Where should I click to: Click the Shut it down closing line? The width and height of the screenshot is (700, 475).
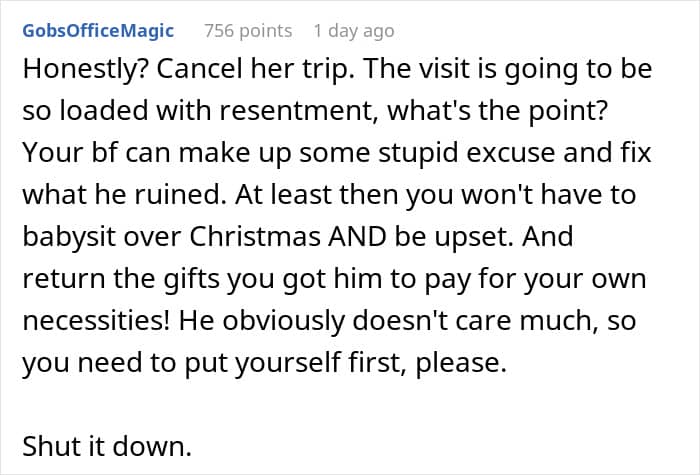tap(107, 446)
